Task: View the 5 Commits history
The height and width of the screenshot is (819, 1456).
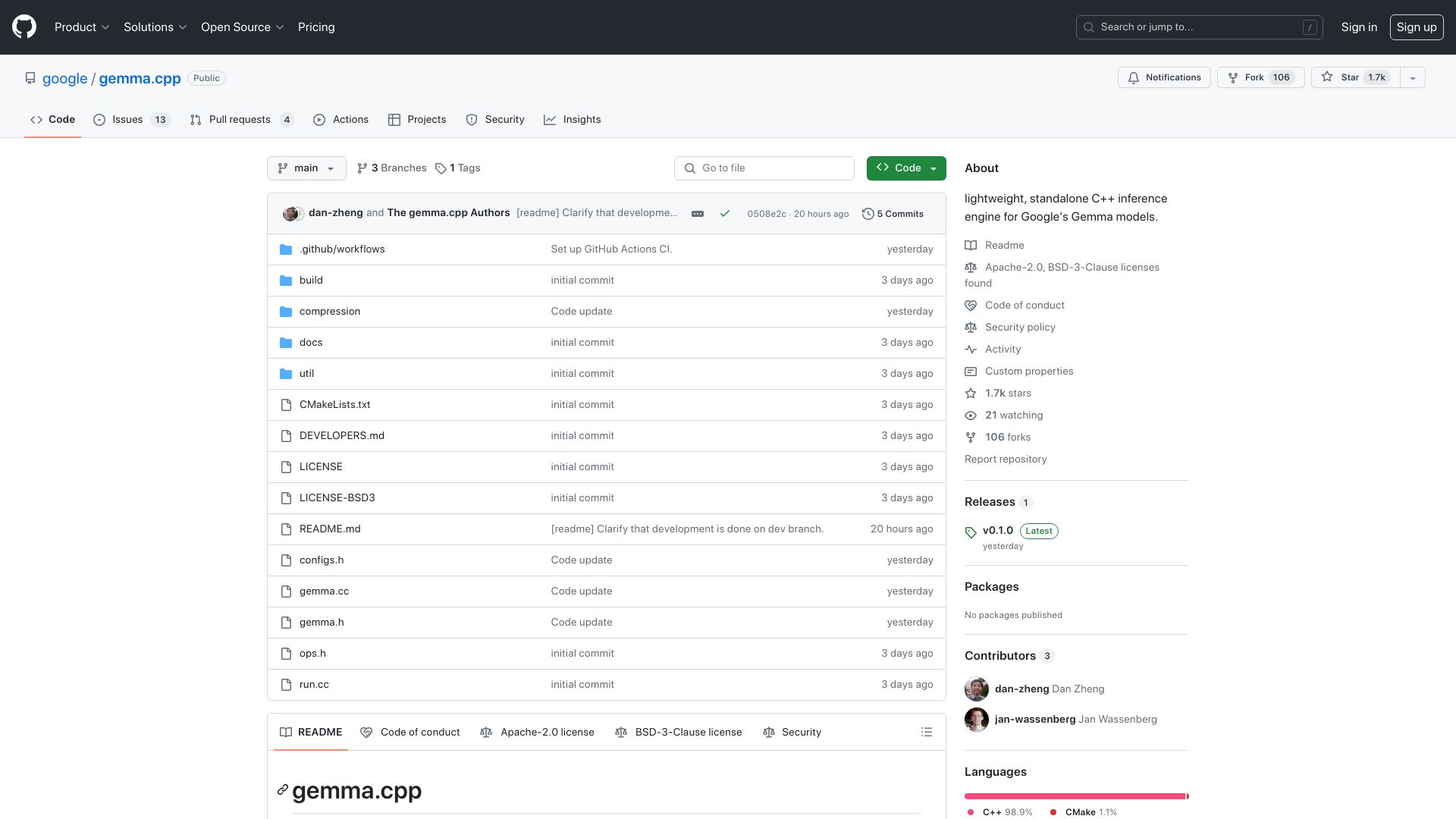Action: click(893, 214)
